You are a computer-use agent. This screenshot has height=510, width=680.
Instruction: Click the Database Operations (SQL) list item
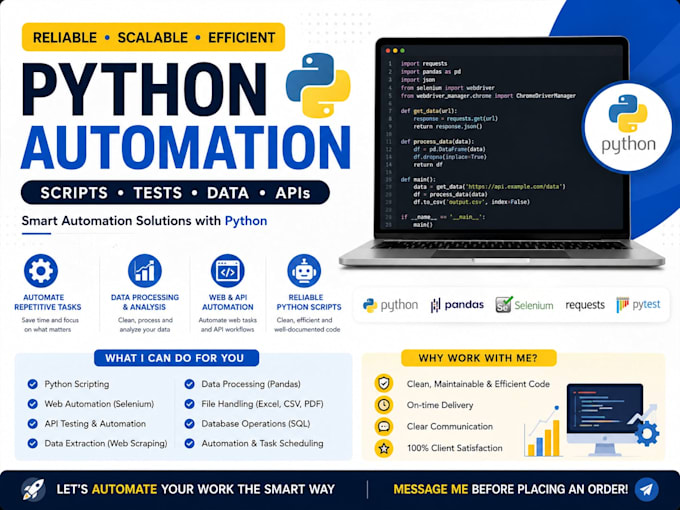point(256,424)
